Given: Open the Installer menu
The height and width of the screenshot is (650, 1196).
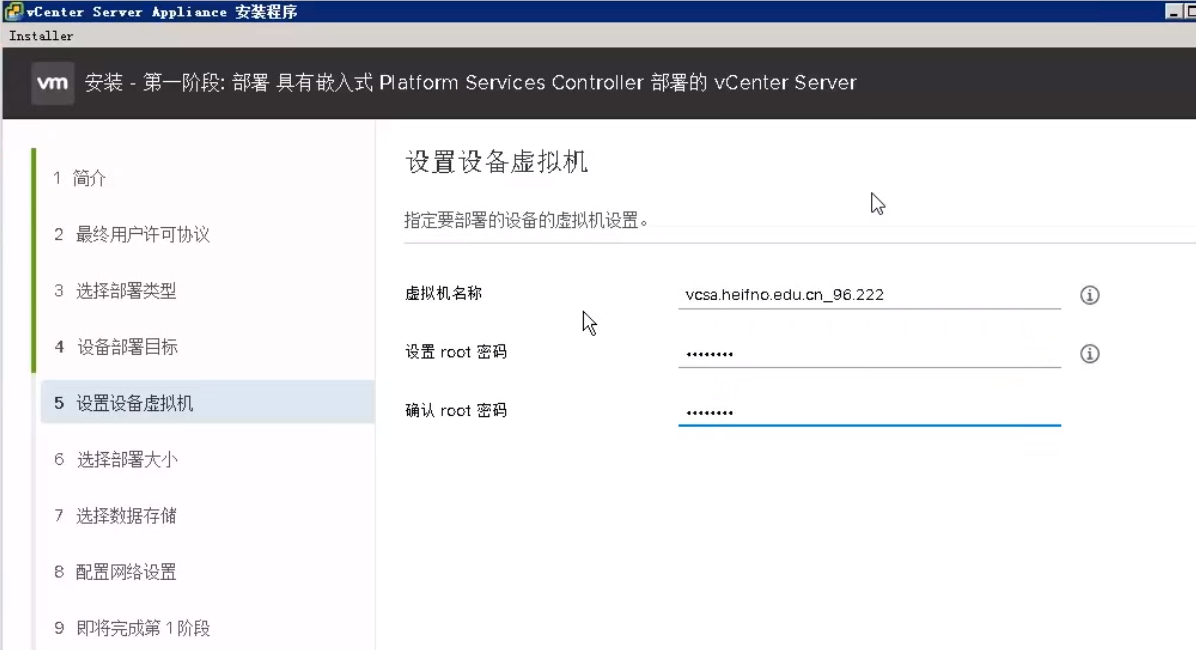Looking at the screenshot, I should point(41,36).
